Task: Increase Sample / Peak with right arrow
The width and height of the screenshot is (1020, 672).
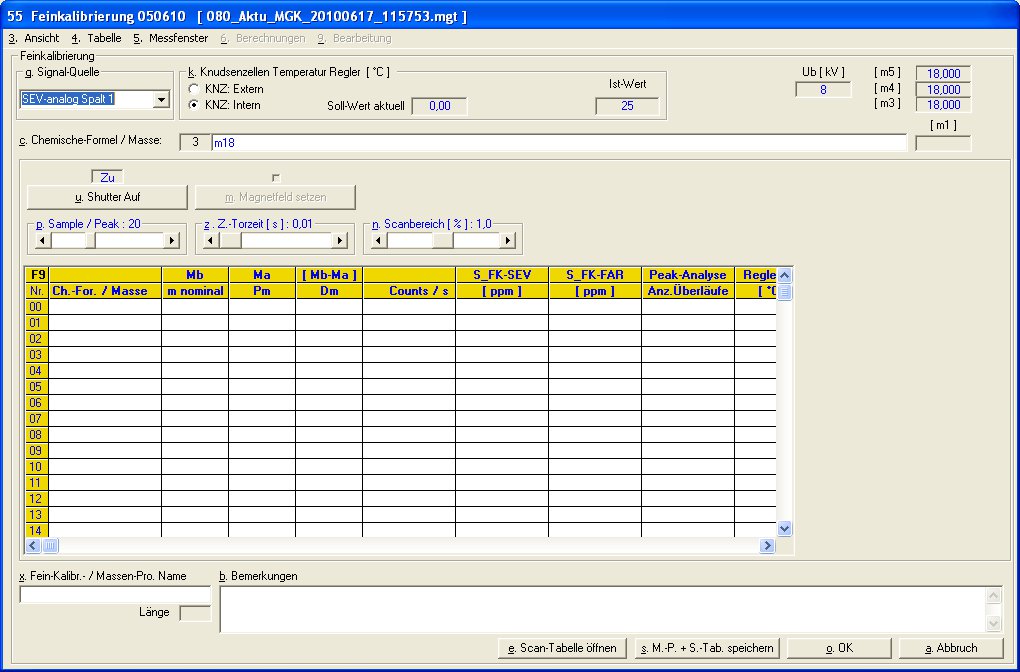Action: click(x=171, y=241)
